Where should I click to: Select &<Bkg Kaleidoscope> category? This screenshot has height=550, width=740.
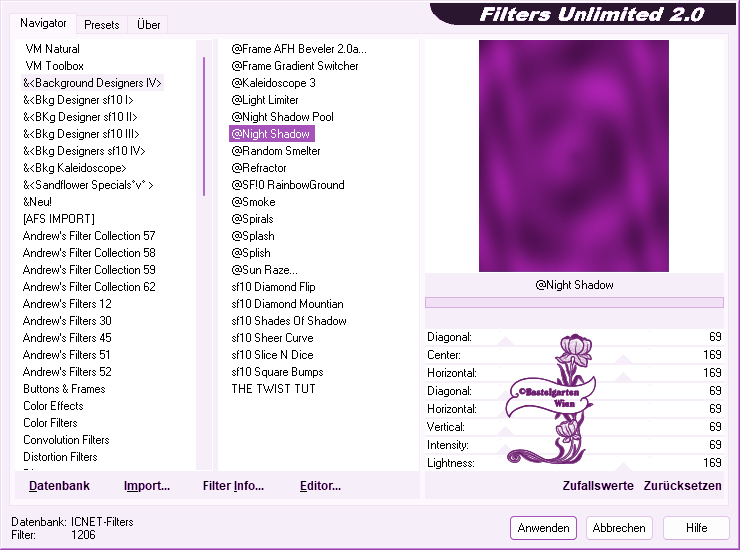pyautogui.click(x=75, y=168)
